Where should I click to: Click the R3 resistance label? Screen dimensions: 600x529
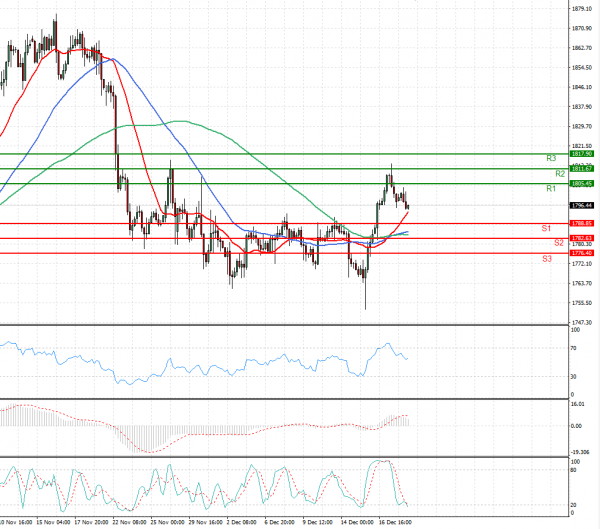[x=551, y=158]
